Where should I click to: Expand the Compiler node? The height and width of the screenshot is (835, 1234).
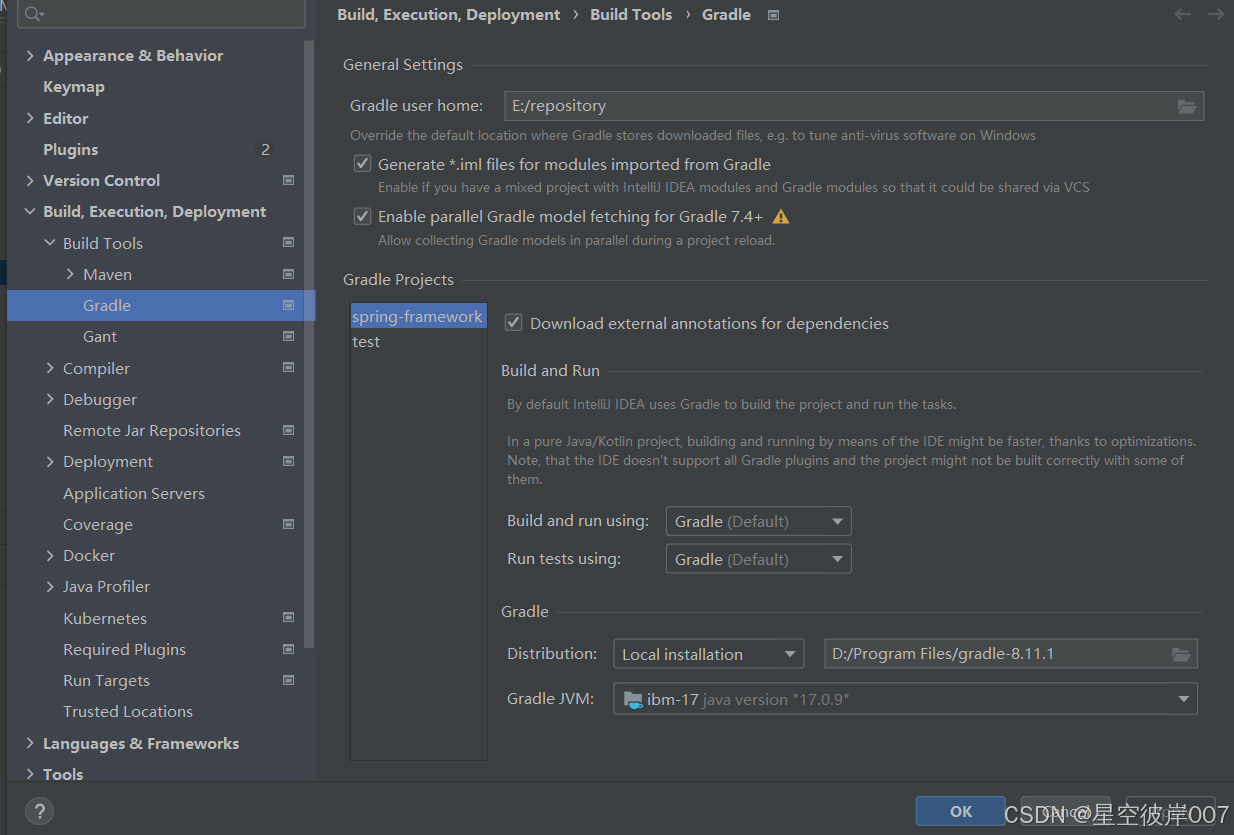point(50,368)
